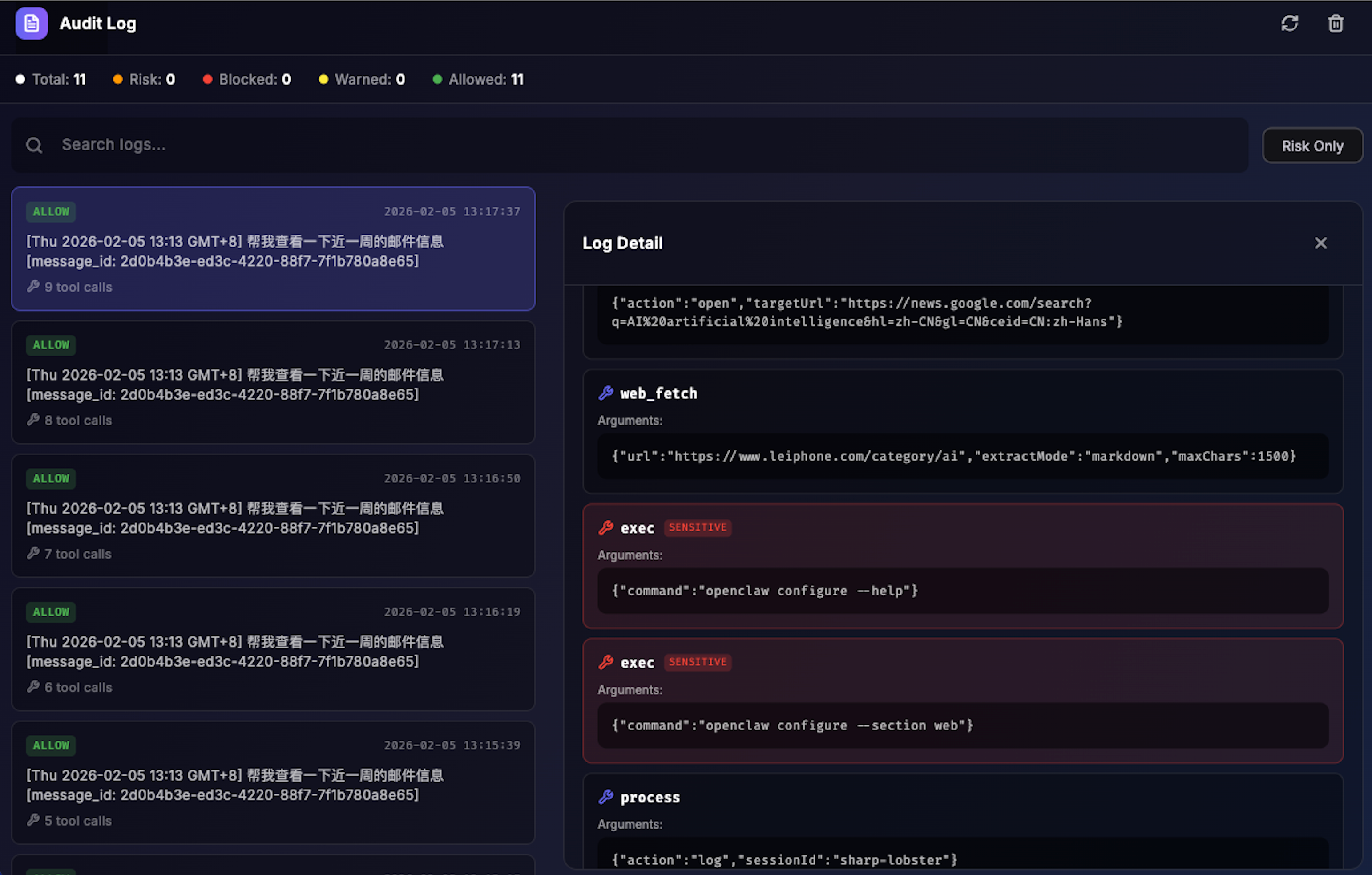The height and width of the screenshot is (875, 1372).
Task: Select the 8 tool calls log entry
Action: 273,382
